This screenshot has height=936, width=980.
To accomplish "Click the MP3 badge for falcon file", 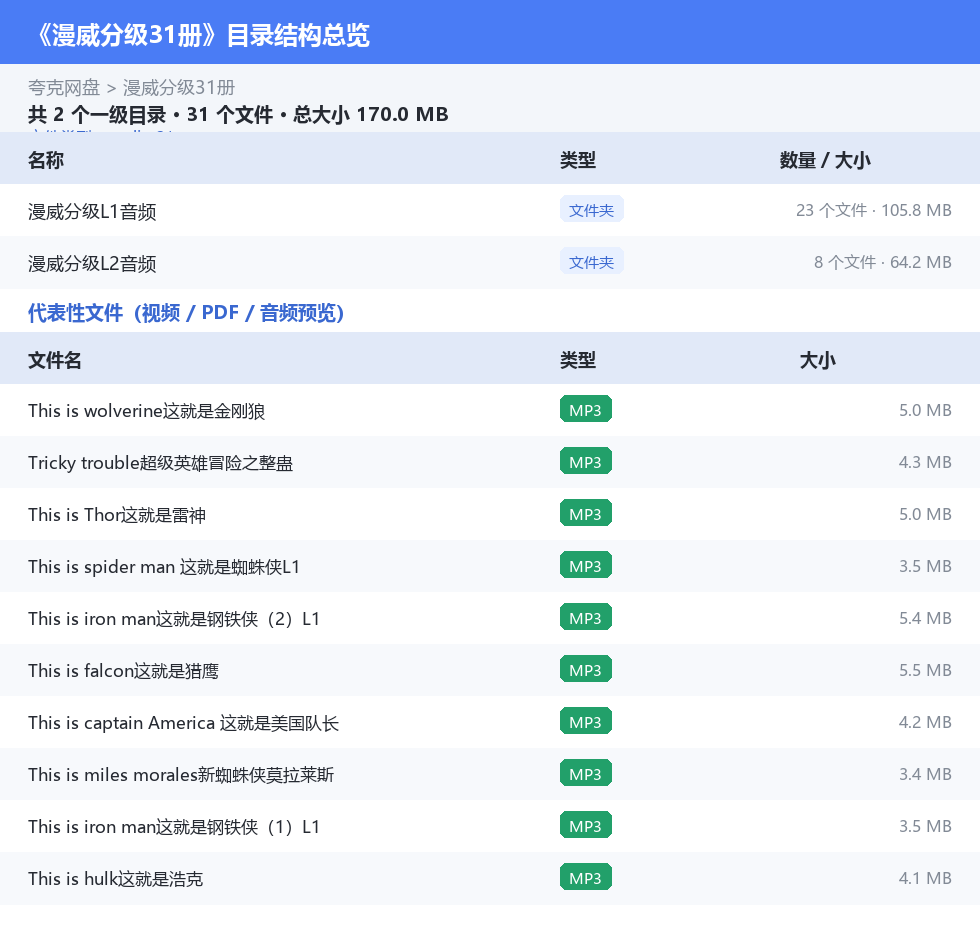I will 586,669.
